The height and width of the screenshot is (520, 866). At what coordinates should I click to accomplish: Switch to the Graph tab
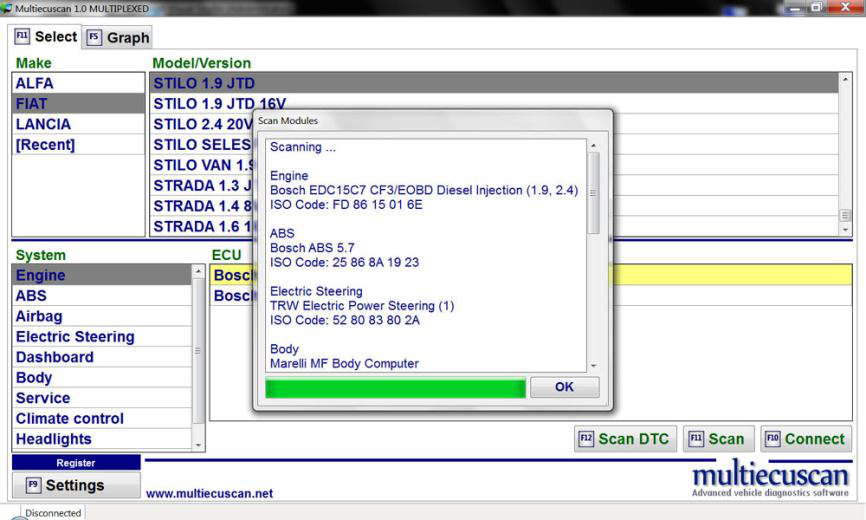pos(117,38)
